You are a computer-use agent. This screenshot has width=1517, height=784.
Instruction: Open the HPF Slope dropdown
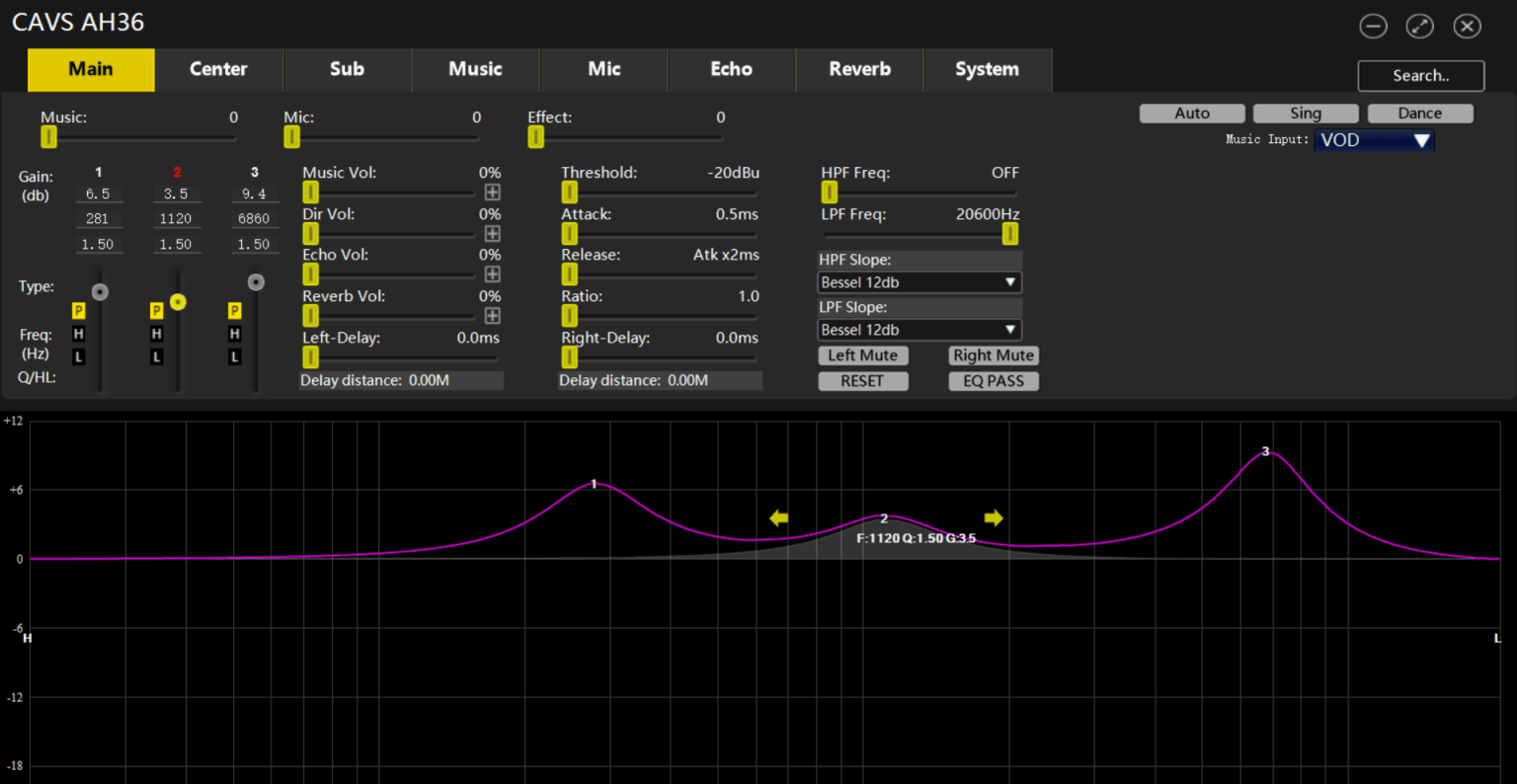(x=919, y=282)
